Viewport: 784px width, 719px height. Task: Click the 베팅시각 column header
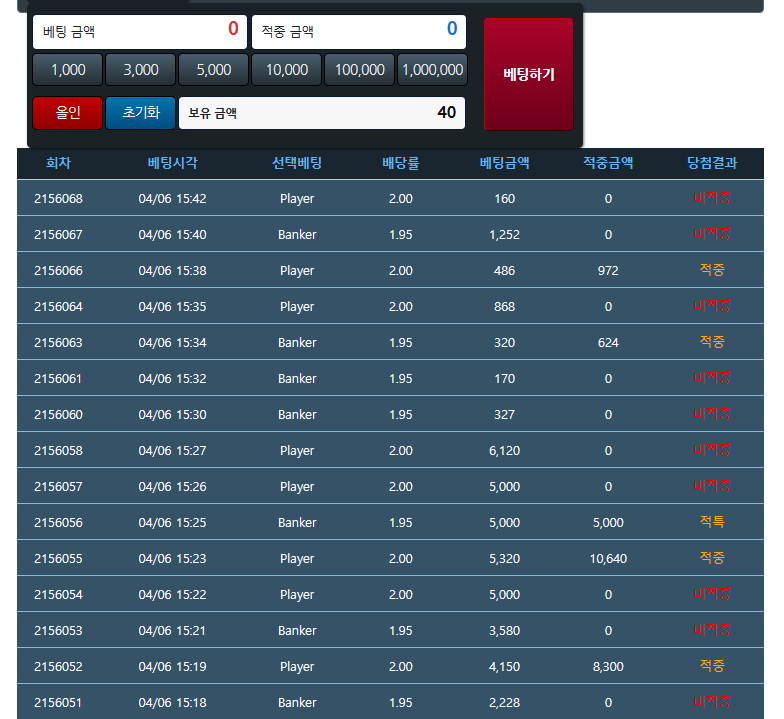point(172,163)
